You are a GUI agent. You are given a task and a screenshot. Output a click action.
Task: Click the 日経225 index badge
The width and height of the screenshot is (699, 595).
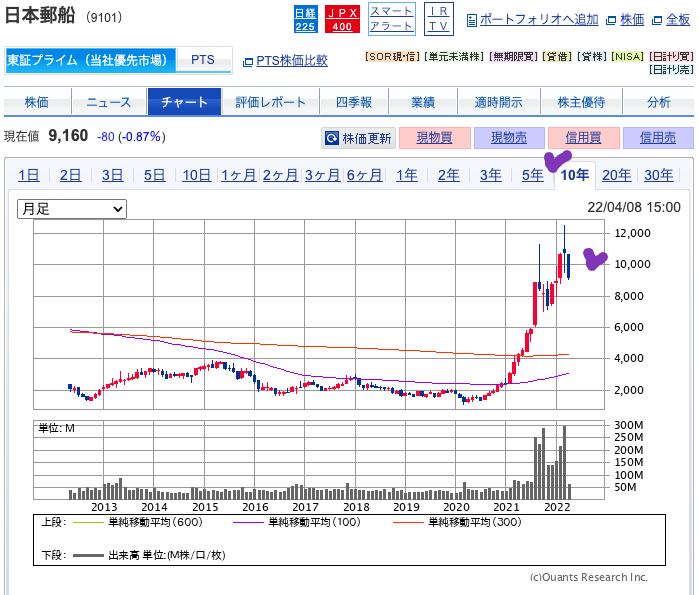coord(305,19)
